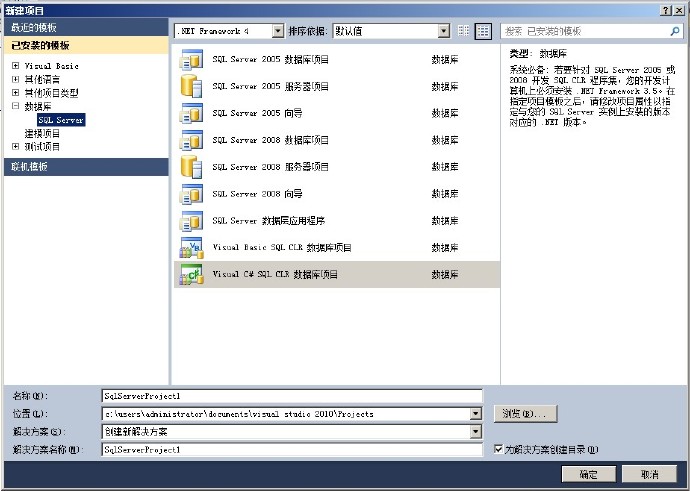Click the 解决方案名称 input field
The height and width of the screenshot is (491, 690).
[x=292, y=450]
